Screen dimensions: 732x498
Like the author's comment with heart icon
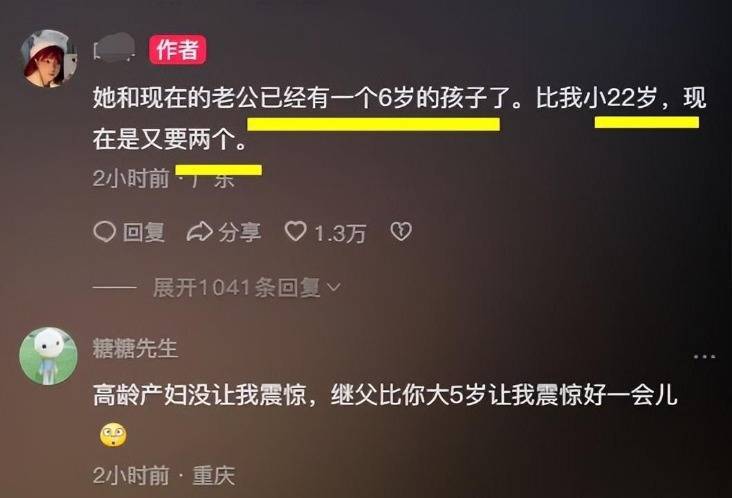[296, 231]
